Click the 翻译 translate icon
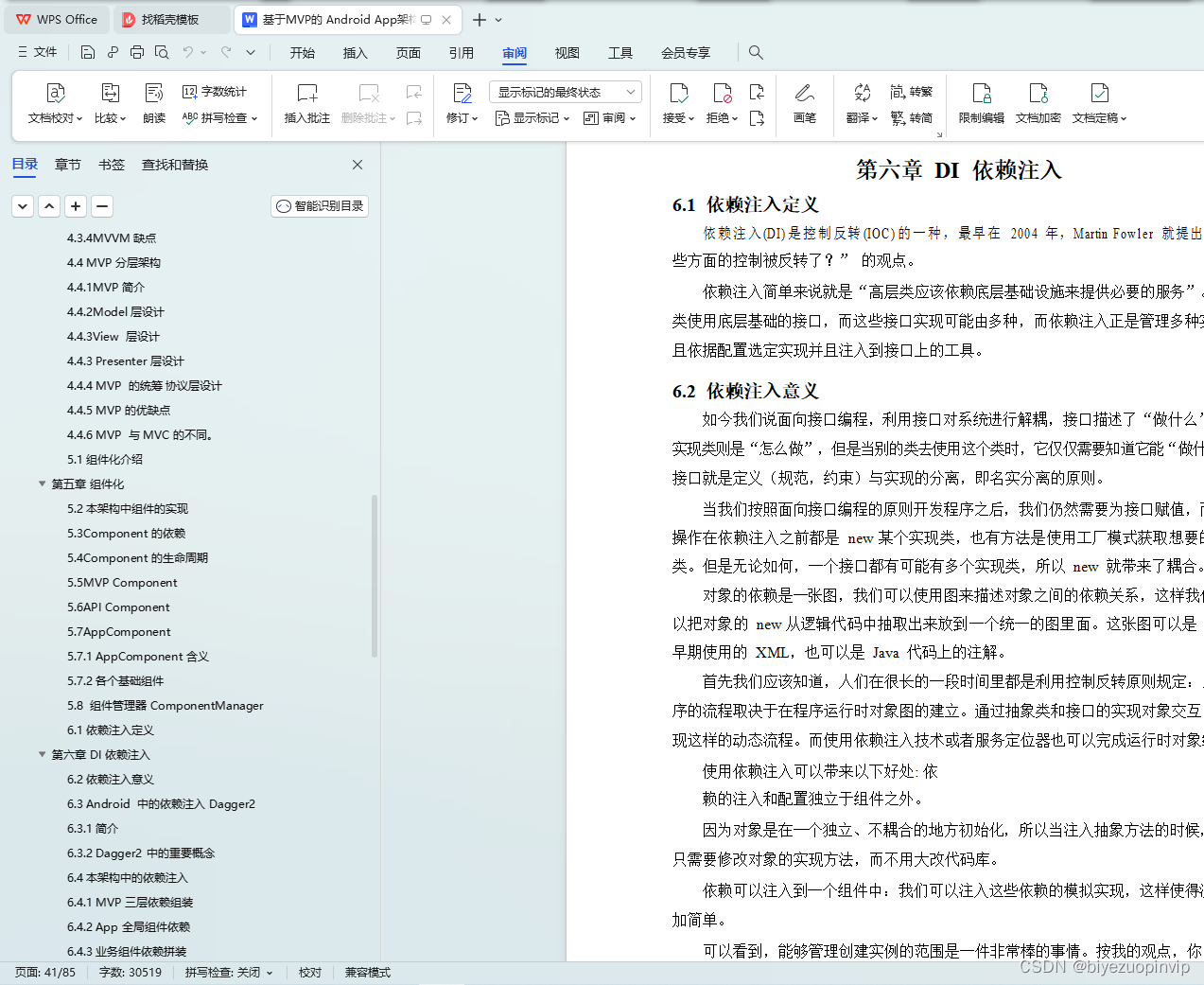Viewport: 1204px width, 985px height. pyautogui.click(x=862, y=93)
